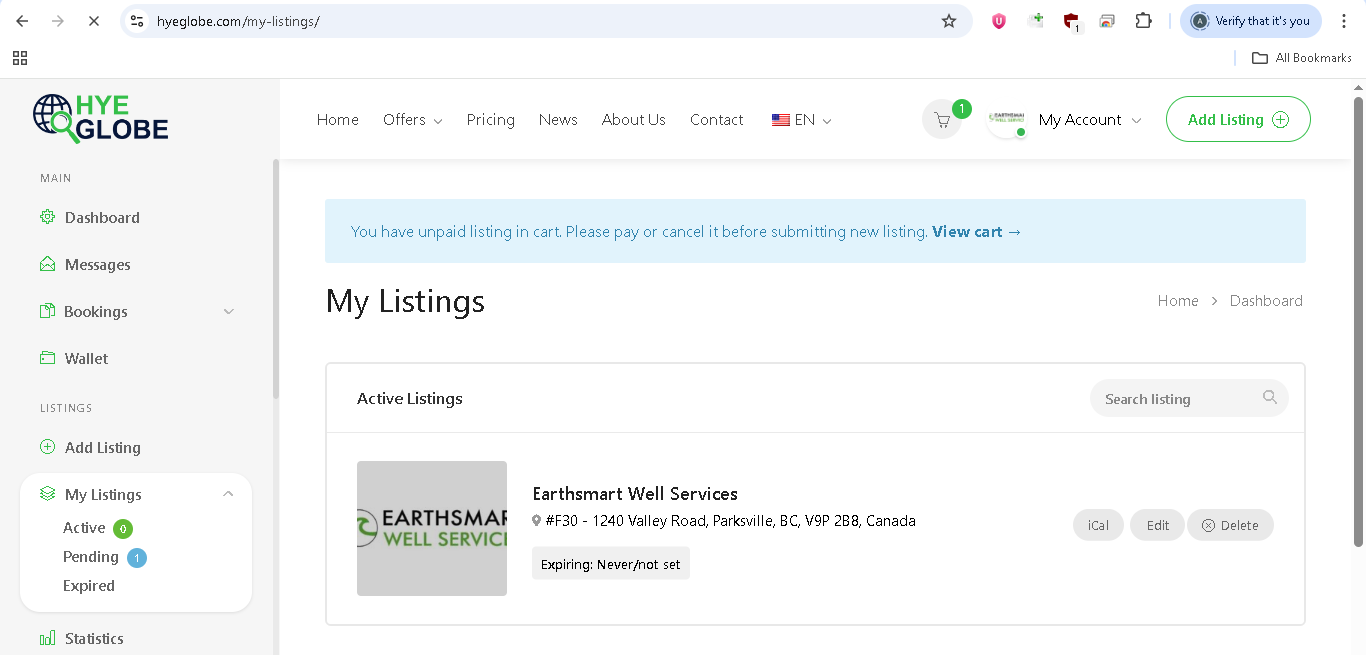
Task: Delete the Earthsmart Well Services listing
Action: (1230, 525)
